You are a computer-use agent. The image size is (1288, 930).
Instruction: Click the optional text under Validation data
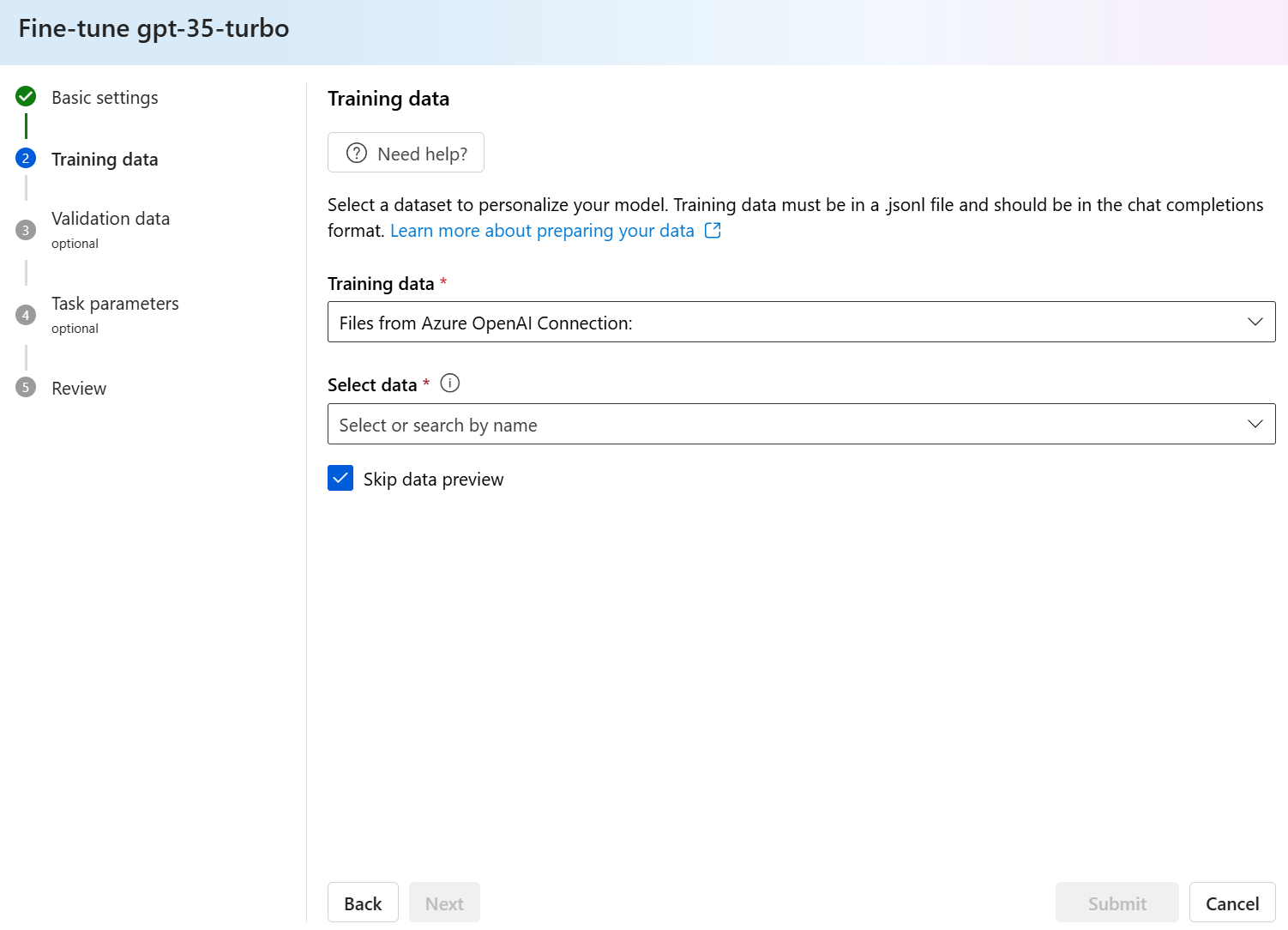pos(75,244)
